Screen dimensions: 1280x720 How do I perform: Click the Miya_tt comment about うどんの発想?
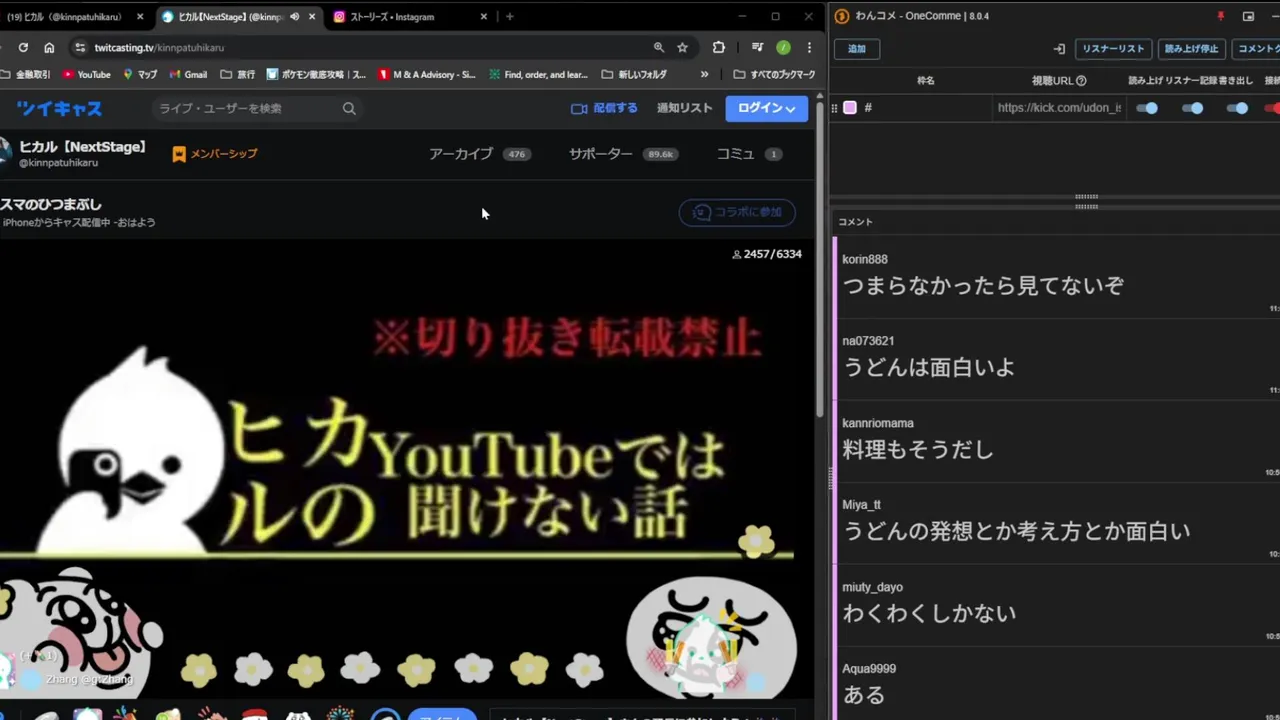[1016, 532]
